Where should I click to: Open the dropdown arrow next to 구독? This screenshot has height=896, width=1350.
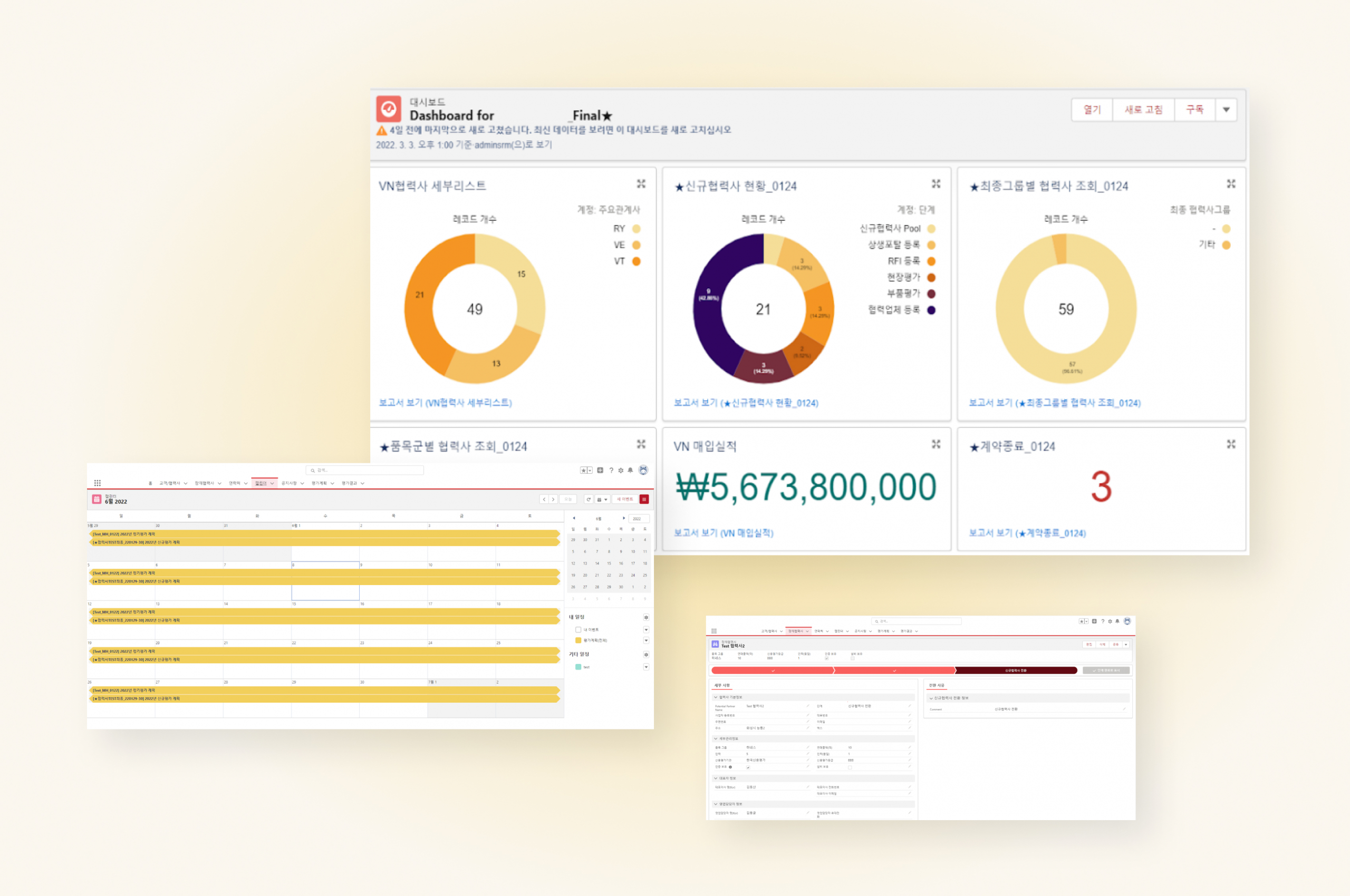[1226, 110]
